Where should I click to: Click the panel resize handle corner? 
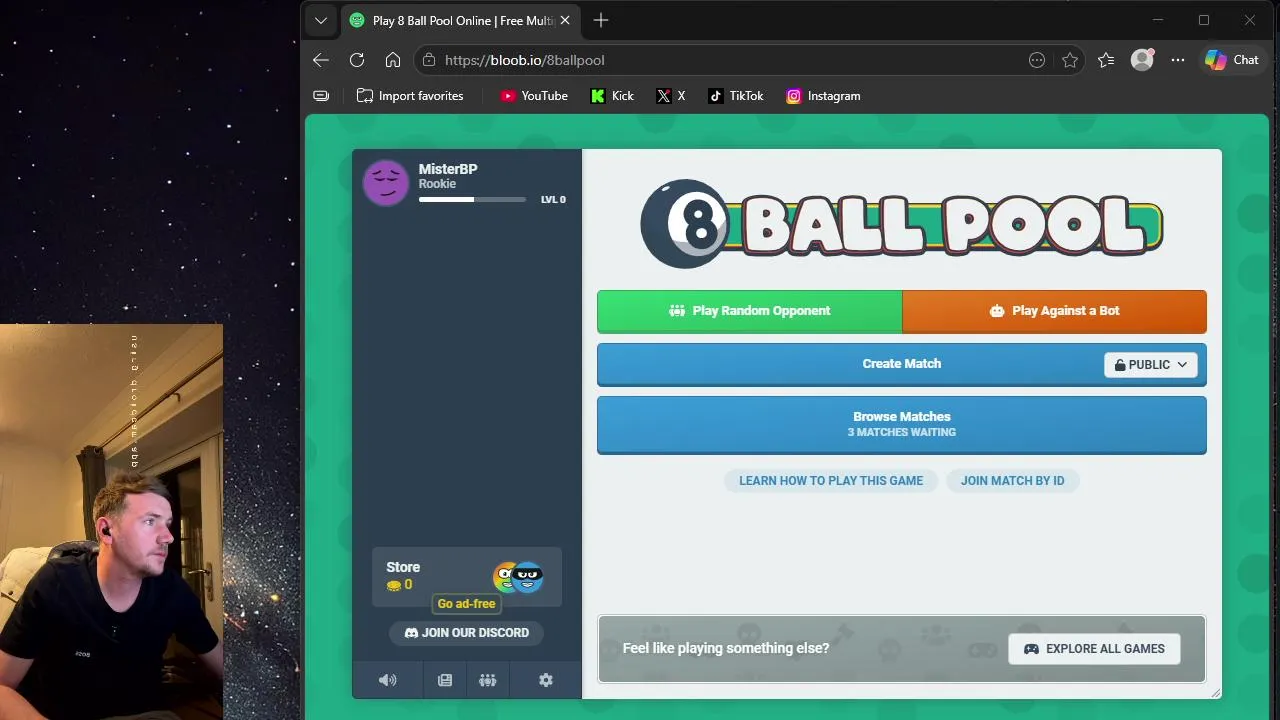1216,693
